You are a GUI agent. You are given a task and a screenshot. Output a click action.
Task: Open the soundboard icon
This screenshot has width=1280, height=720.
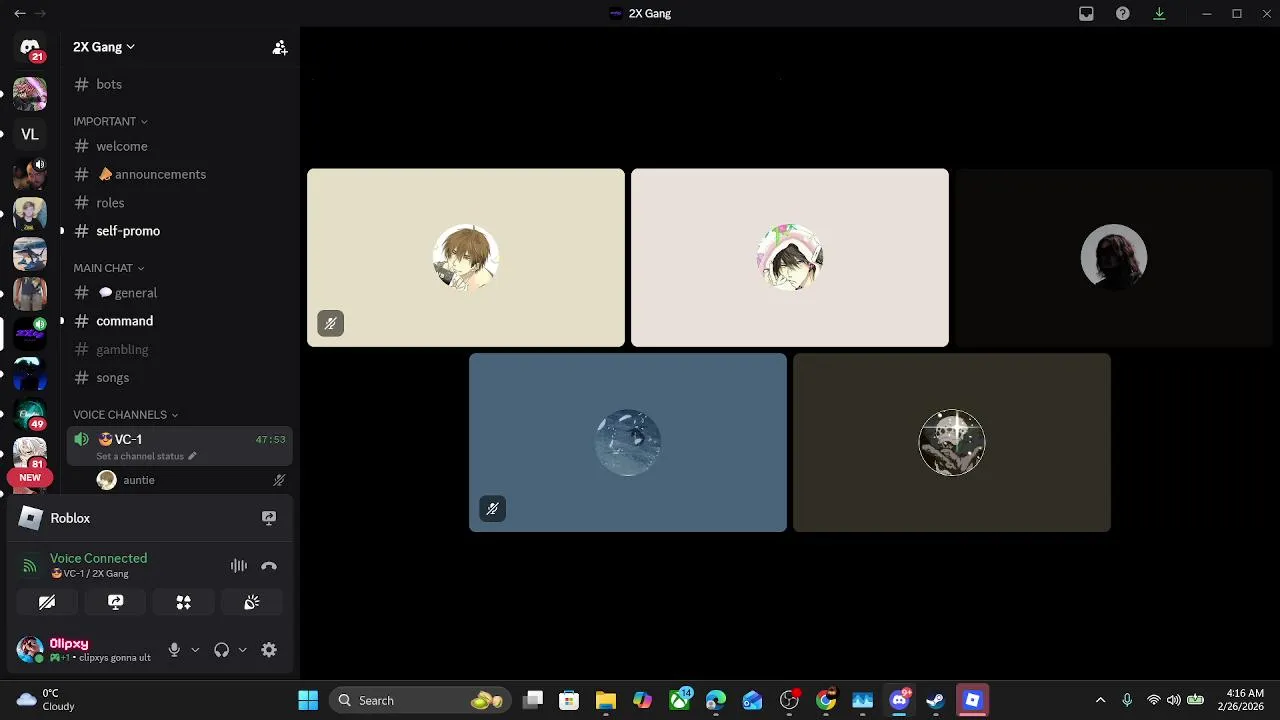click(x=252, y=602)
